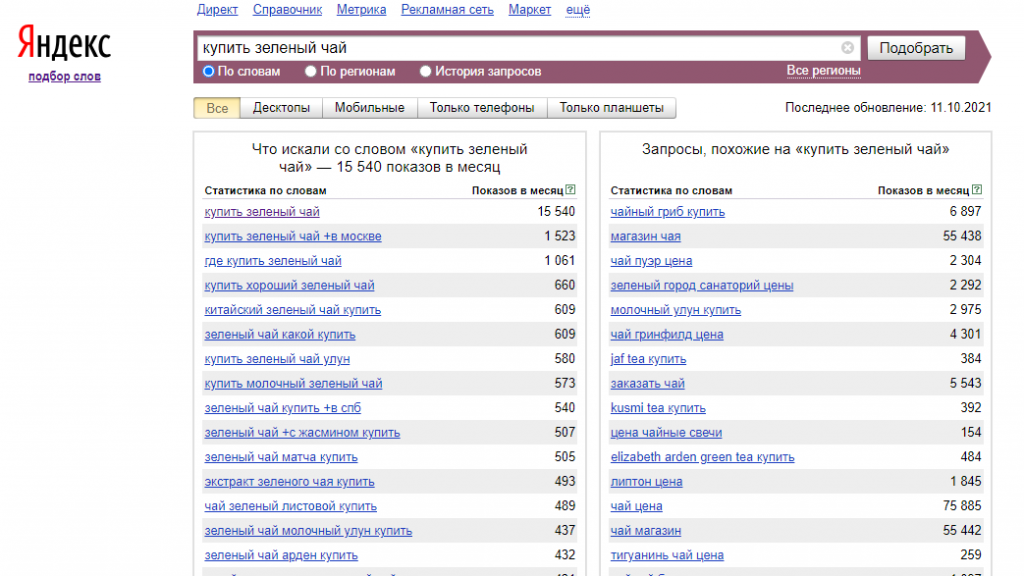Open 'тигуанинь чай цена' similar query
1024x576 pixels.
[667, 555]
